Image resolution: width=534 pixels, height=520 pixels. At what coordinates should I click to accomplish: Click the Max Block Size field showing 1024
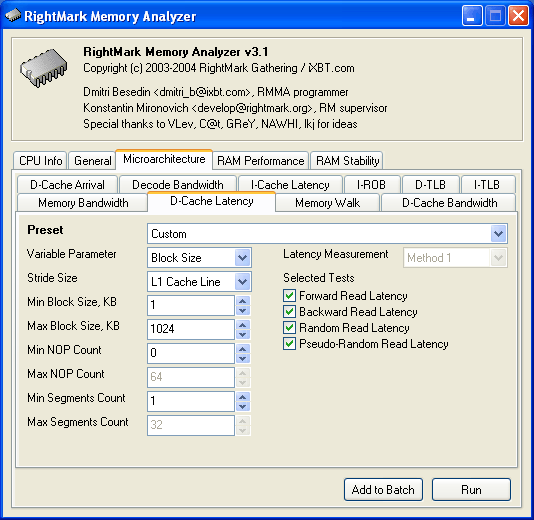coord(191,329)
